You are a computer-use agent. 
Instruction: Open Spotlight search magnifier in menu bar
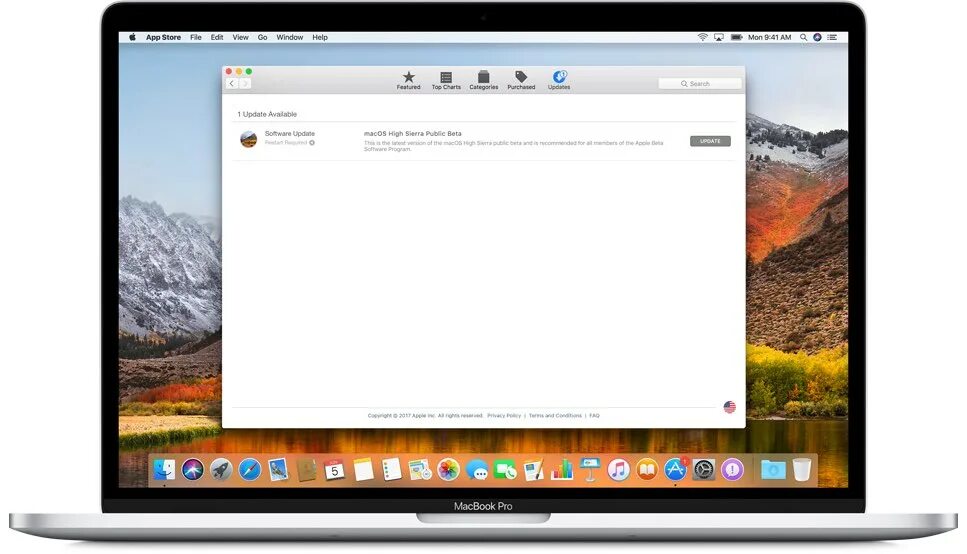(x=804, y=37)
